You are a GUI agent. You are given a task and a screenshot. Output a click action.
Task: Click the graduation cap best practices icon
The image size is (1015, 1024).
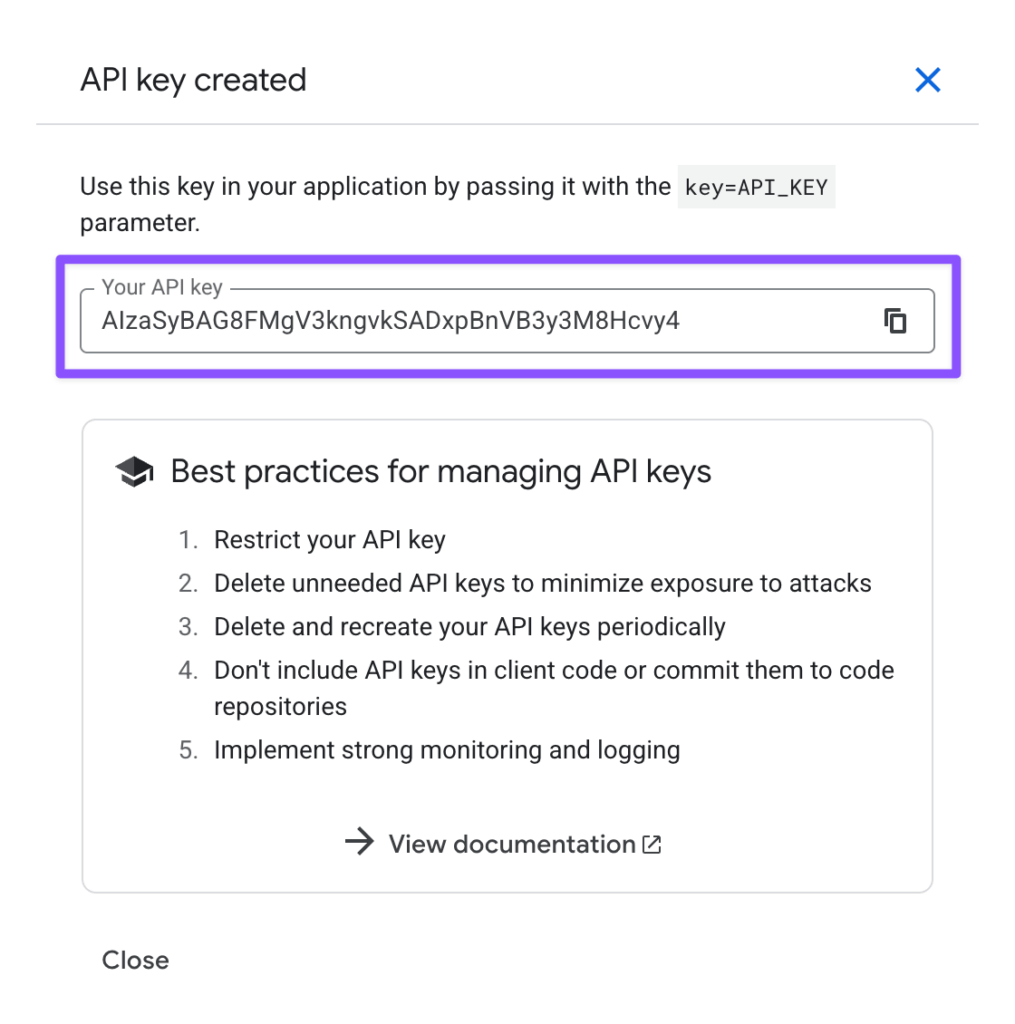pyautogui.click(x=135, y=472)
